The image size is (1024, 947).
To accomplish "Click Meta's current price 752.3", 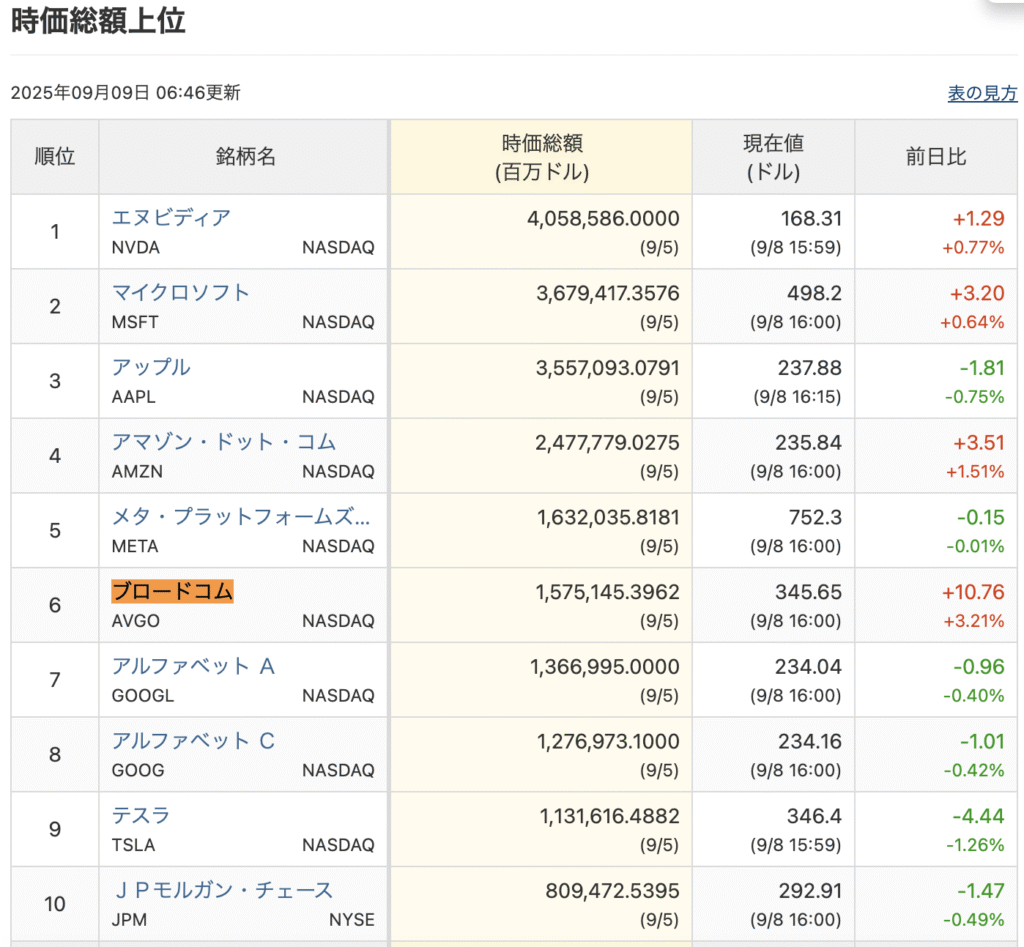I will pos(816,517).
